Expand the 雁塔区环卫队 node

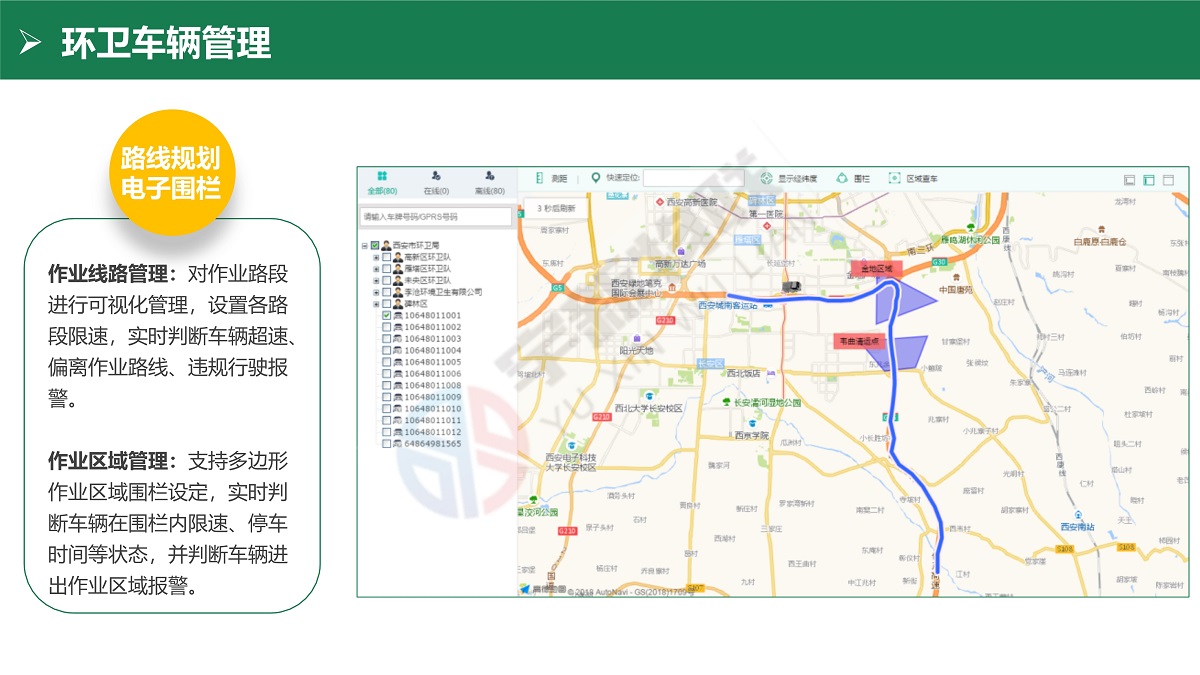tap(375, 269)
